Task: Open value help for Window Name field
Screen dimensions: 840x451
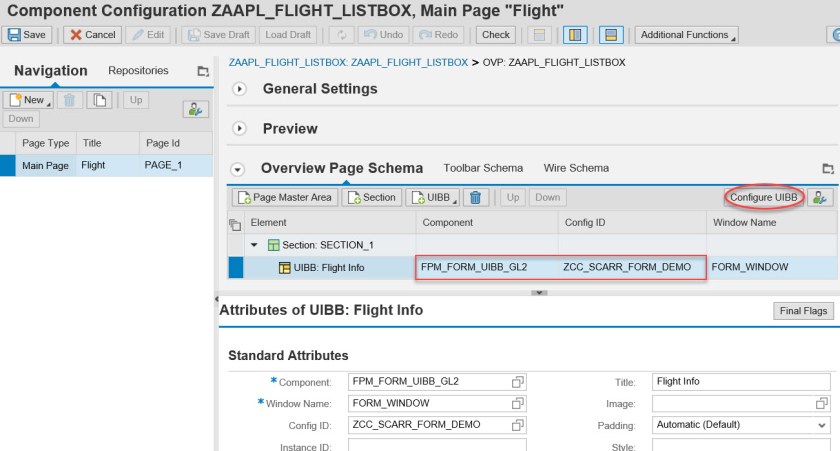Action: tap(518, 403)
